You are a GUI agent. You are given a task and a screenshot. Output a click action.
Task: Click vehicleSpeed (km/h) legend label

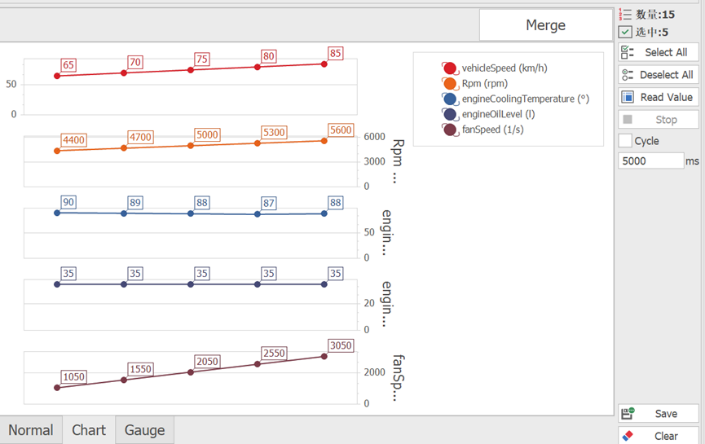point(504,68)
